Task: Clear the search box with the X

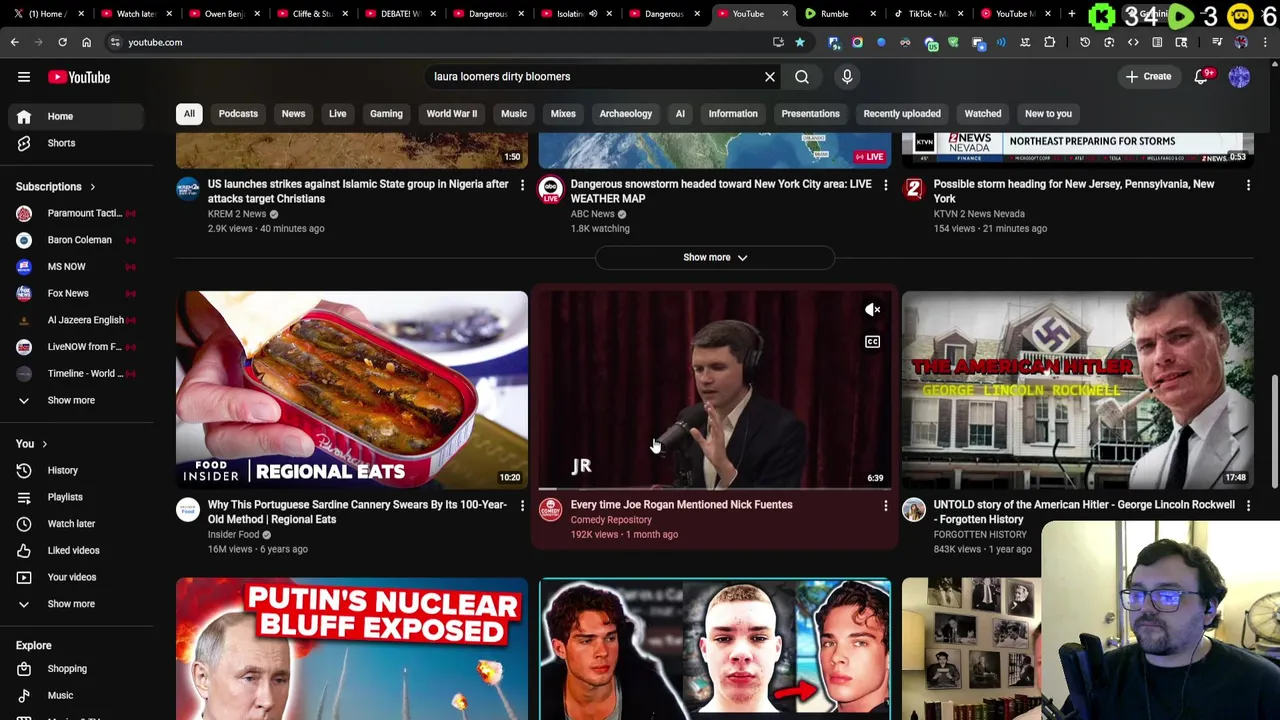Action: click(770, 76)
